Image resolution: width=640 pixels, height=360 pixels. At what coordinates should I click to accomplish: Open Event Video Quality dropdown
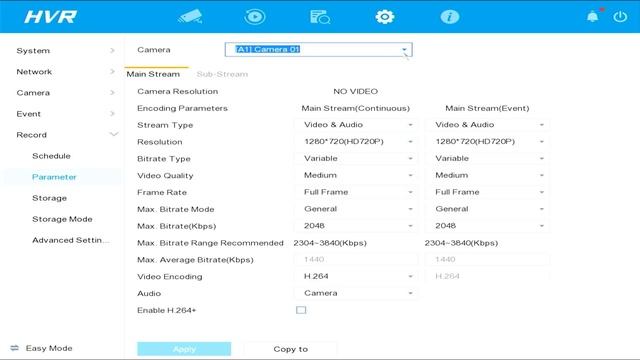(x=487, y=175)
